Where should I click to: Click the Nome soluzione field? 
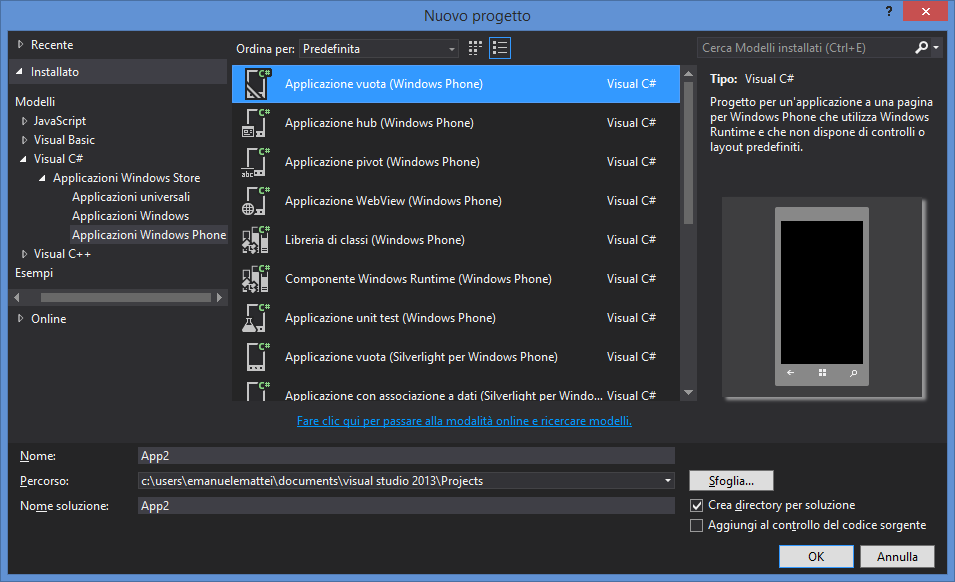coord(406,506)
